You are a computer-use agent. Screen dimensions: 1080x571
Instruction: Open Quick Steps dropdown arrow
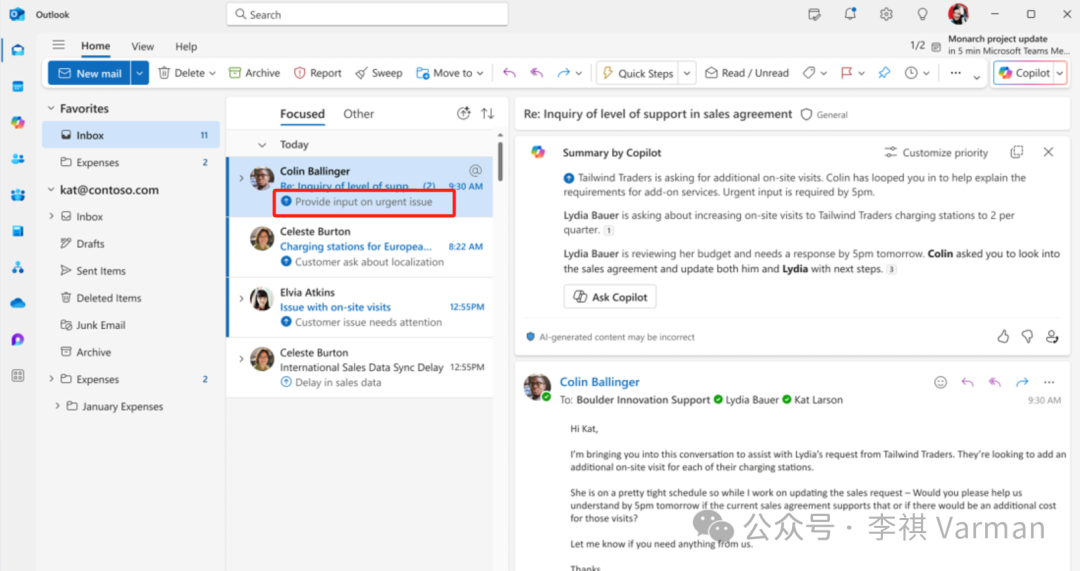tap(687, 73)
